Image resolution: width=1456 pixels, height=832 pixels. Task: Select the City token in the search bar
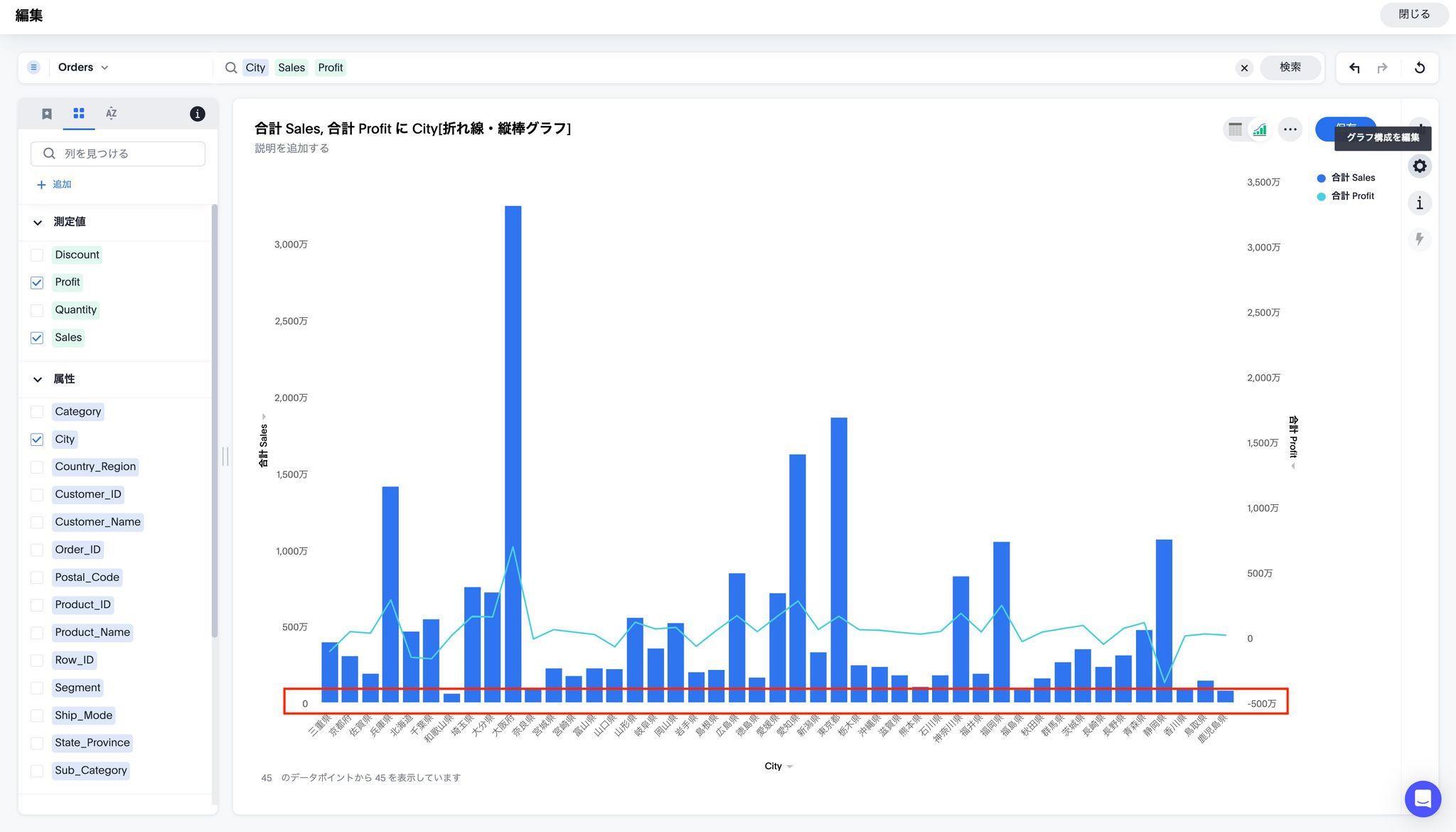coord(255,68)
